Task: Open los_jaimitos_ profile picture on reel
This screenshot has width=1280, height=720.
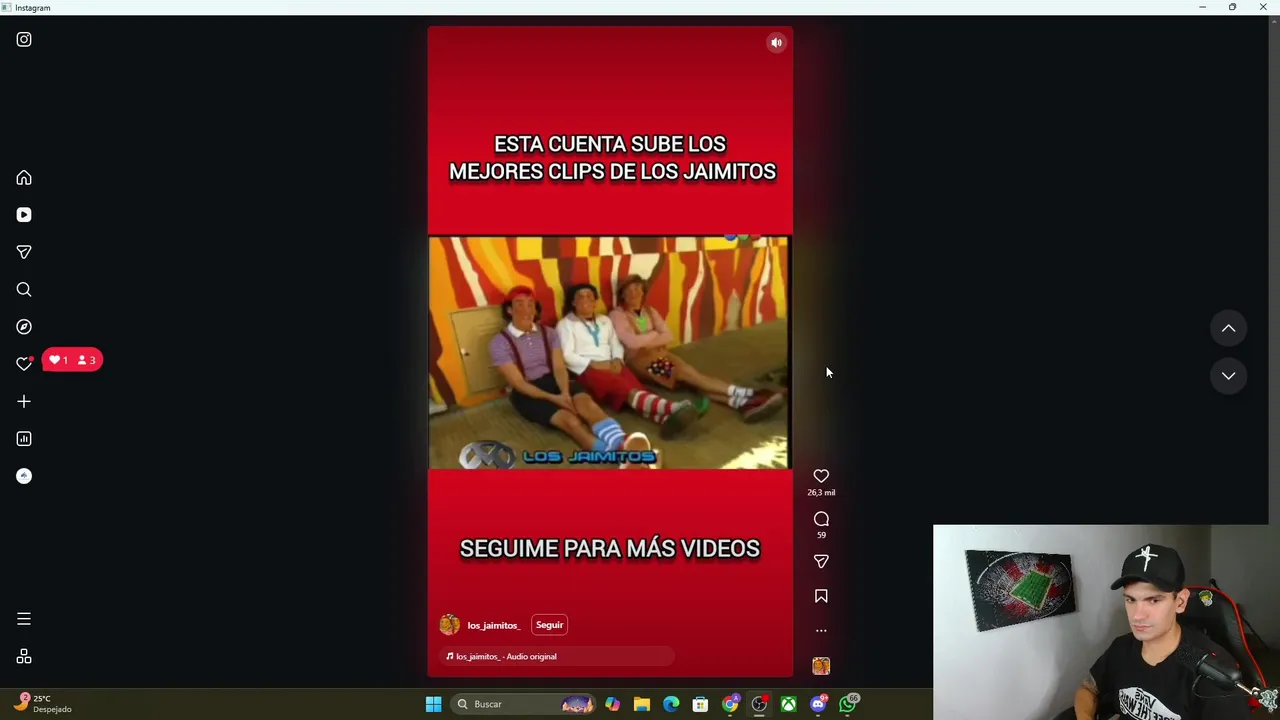Action: [x=449, y=625]
